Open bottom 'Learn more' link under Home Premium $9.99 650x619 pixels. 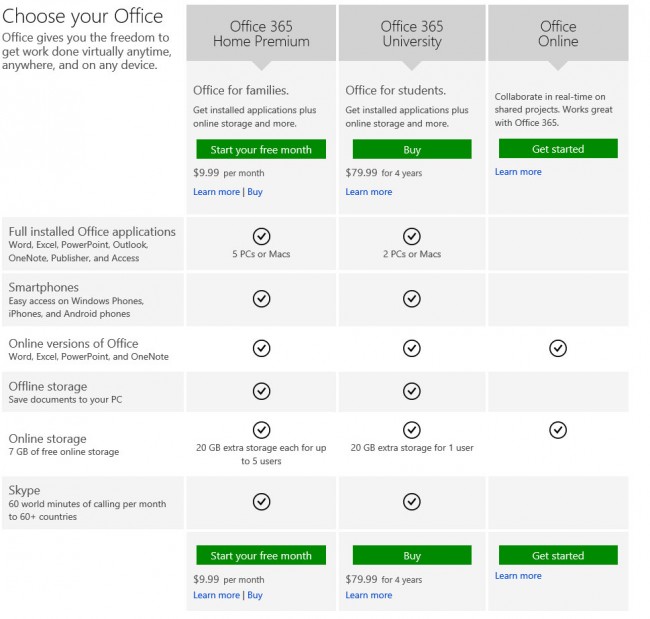click(x=216, y=595)
